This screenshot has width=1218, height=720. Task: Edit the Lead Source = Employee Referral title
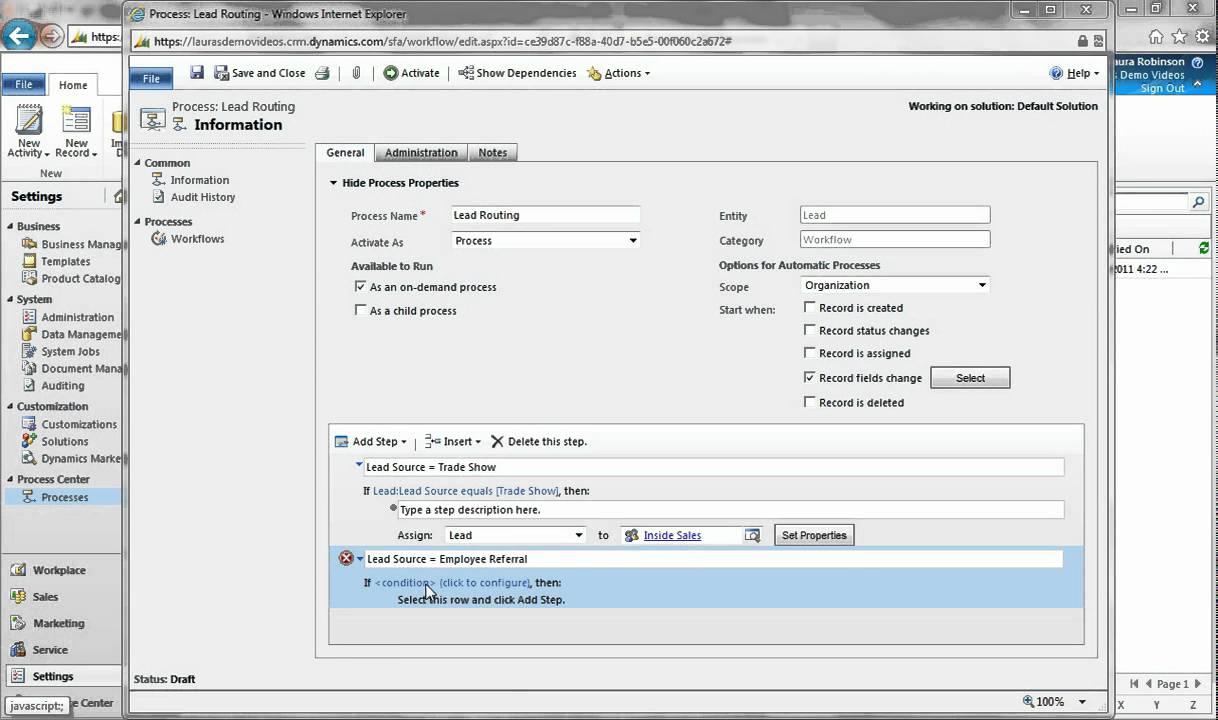[x=713, y=559]
